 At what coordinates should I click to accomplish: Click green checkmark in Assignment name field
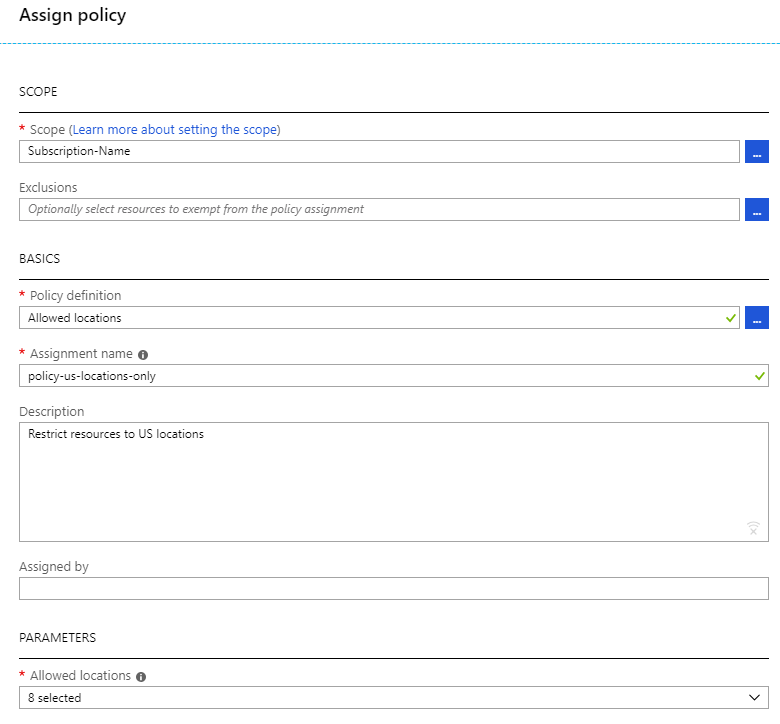pyautogui.click(x=760, y=376)
